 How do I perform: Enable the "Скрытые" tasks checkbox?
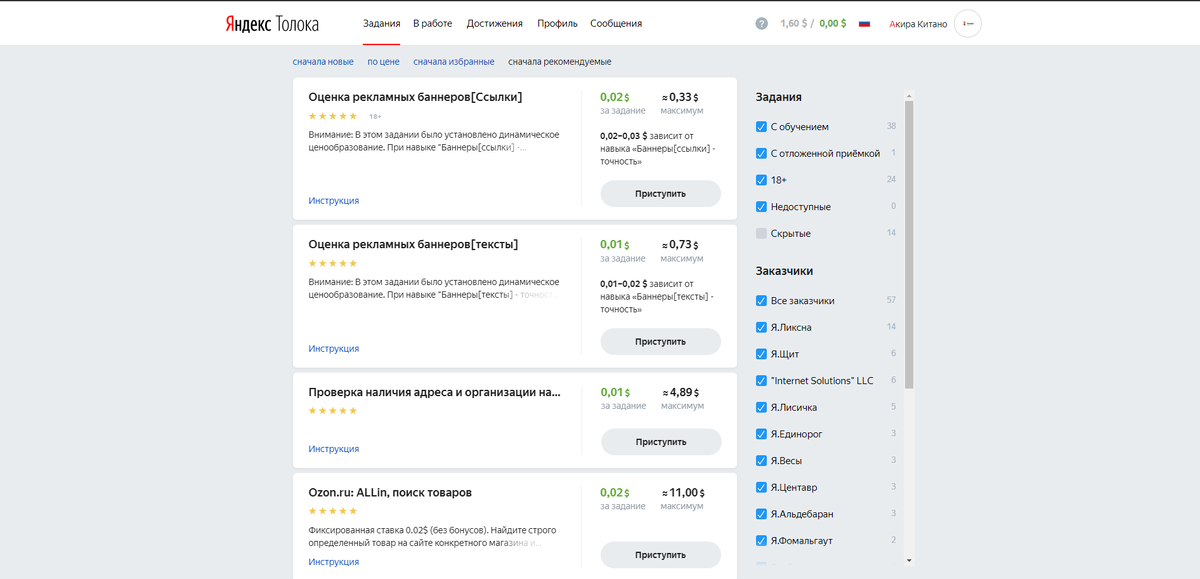762,233
